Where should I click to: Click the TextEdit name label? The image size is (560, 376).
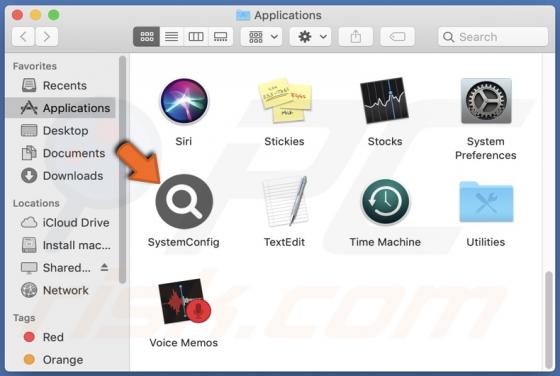coord(284,242)
